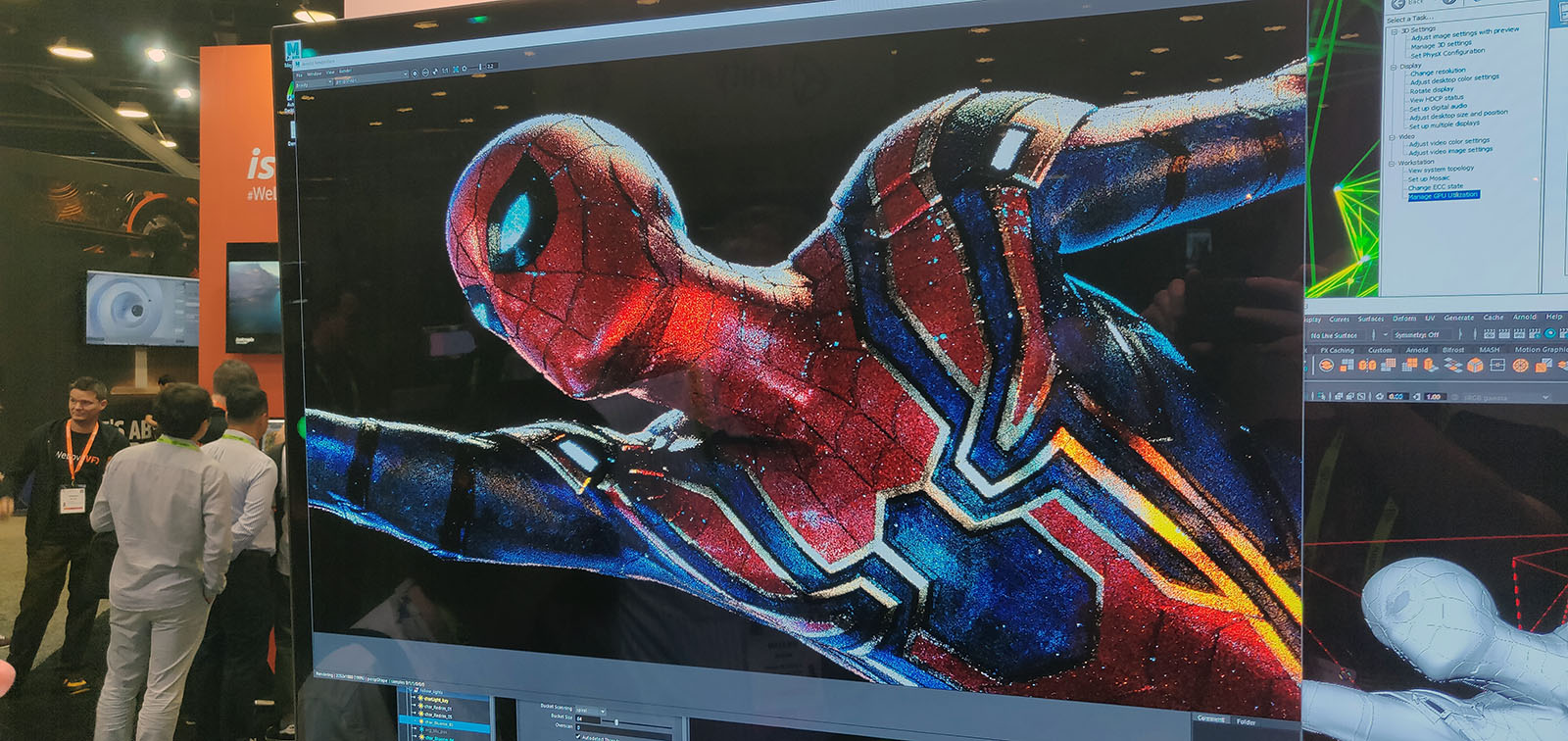Screen dimensions: 1568x741
Task: Click the 1:1 real size icon in RenderView
Action: pos(445,71)
